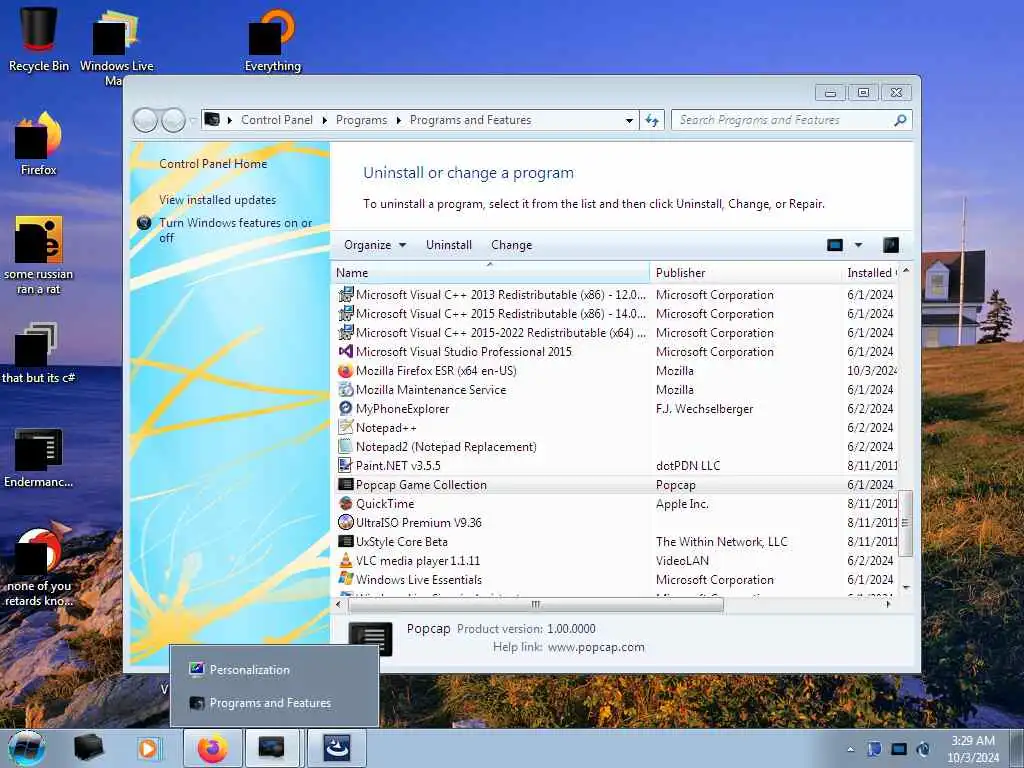Click the rightmost pinned taskbar app icon

click(x=337, y=748)
